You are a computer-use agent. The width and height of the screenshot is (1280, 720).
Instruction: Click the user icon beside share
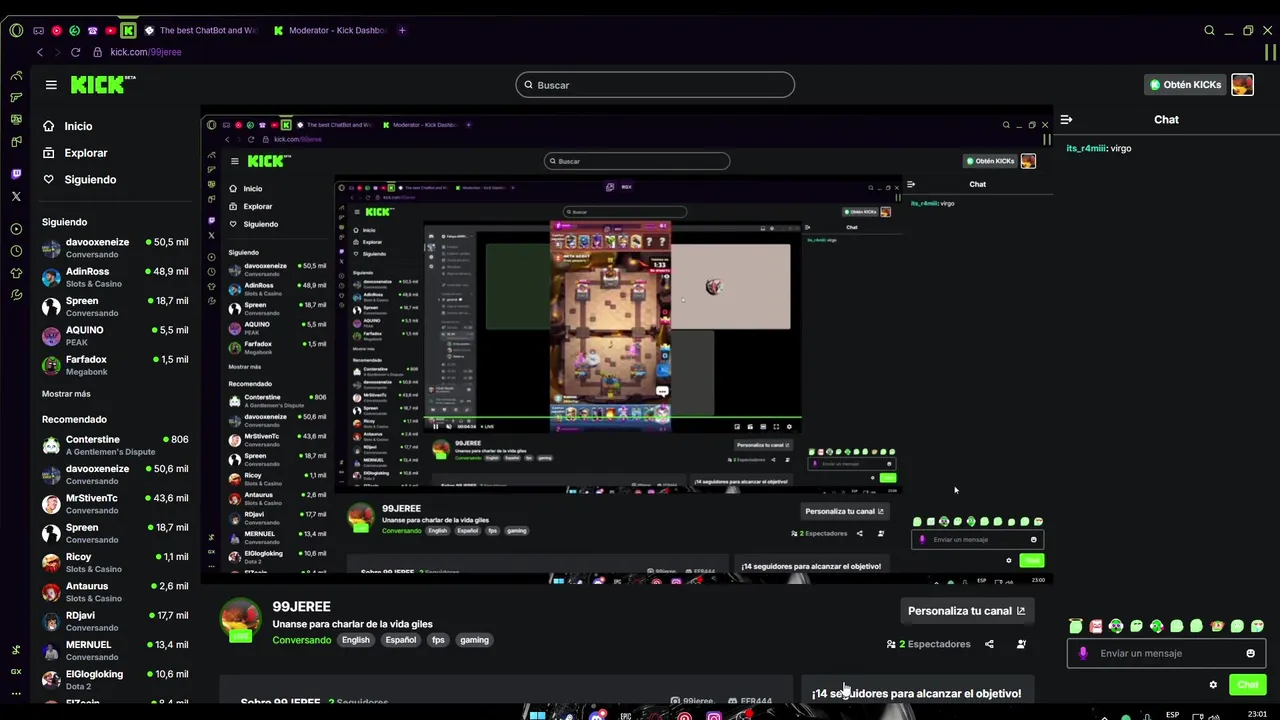coord(1021,644)
